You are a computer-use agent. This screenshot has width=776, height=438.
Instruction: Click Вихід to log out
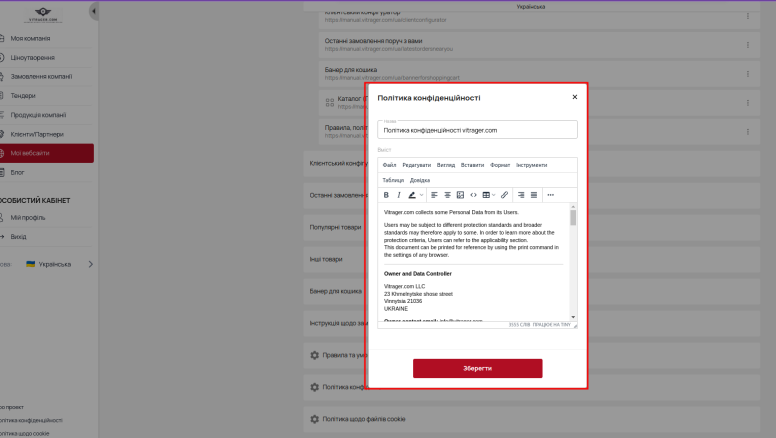[x=18, y=237]
